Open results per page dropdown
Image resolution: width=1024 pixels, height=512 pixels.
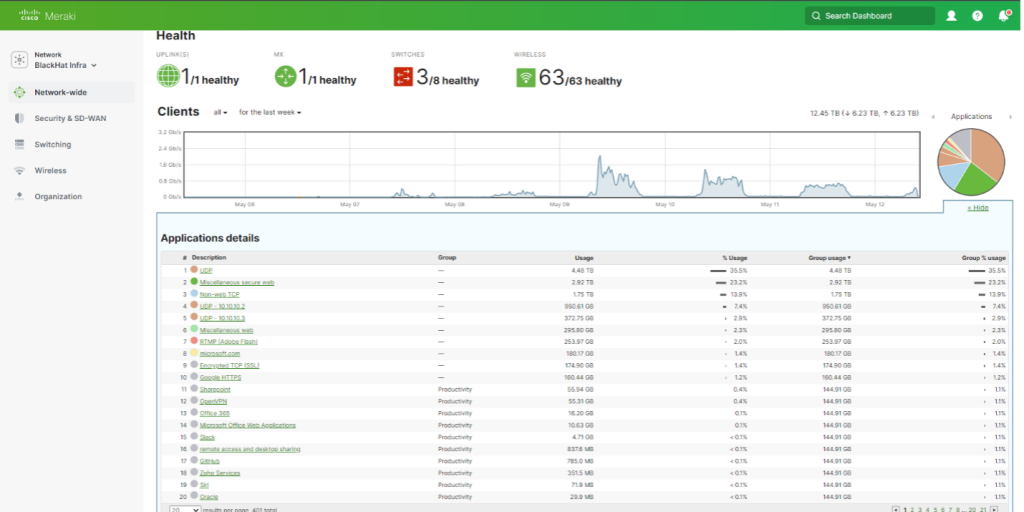[183, 509]
